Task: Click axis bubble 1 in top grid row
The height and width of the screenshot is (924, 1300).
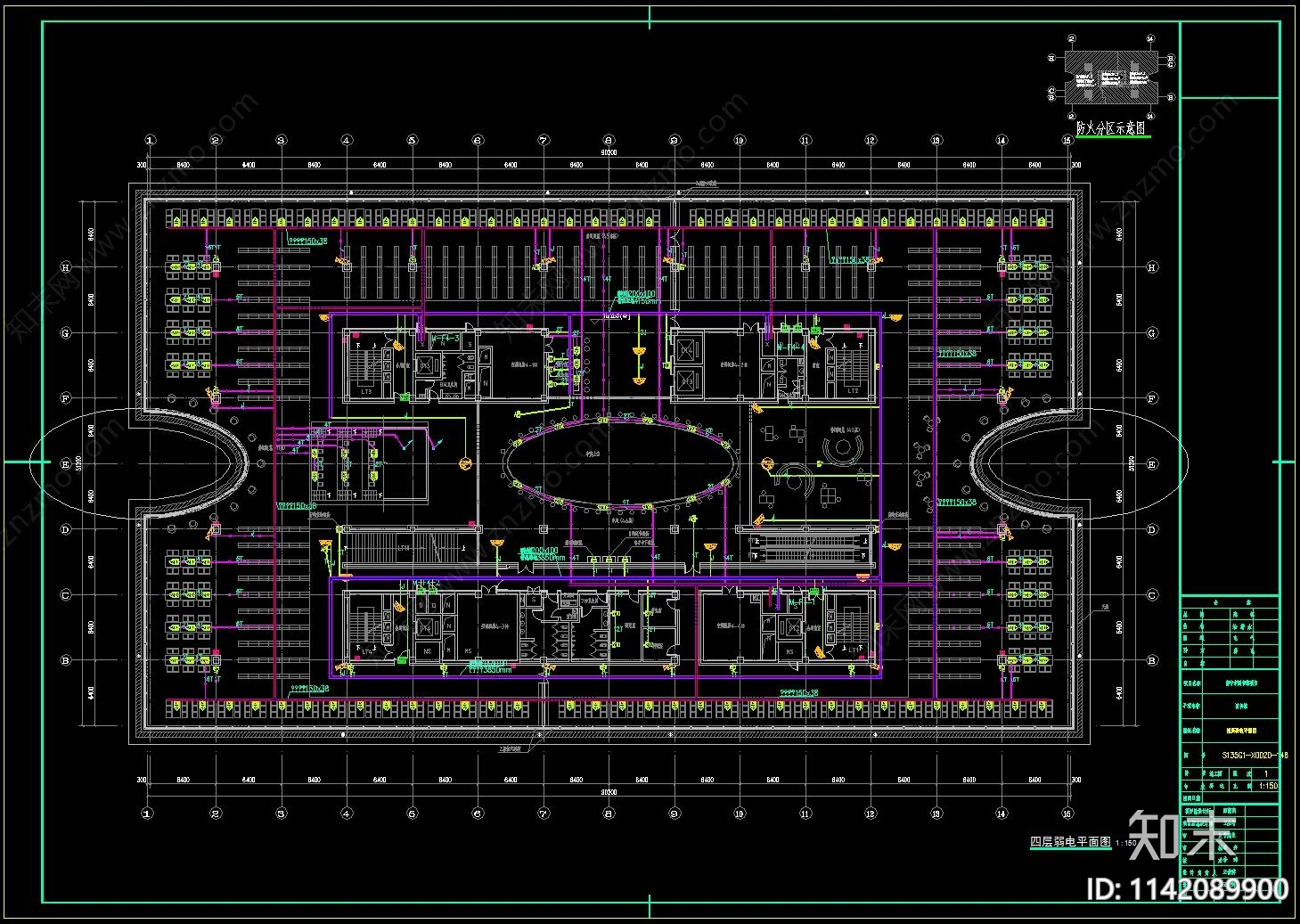Action: (150, 140)
